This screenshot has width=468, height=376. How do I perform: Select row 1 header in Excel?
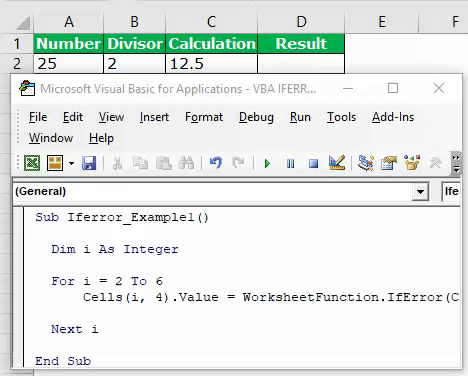point(17,44)
